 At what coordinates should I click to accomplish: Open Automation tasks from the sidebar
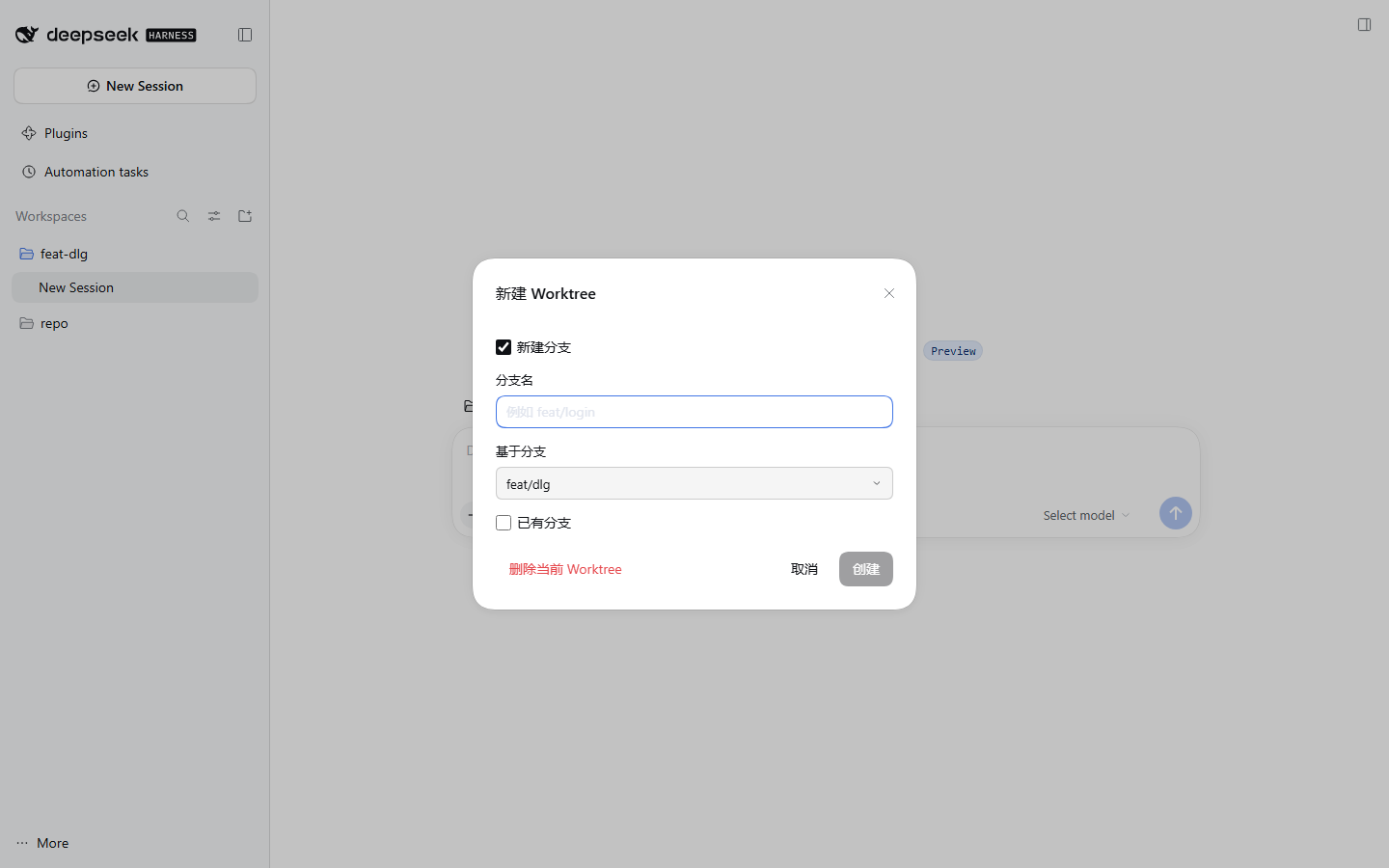pyautogui.click(x=135, y=172)
